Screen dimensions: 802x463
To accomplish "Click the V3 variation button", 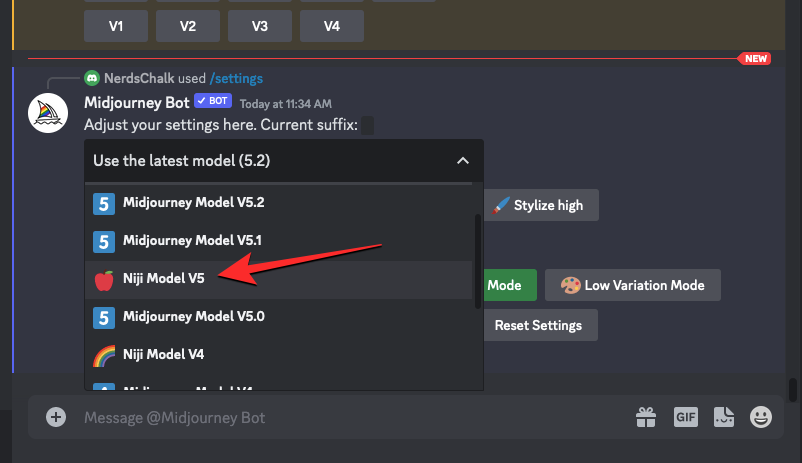I will 259,26.
